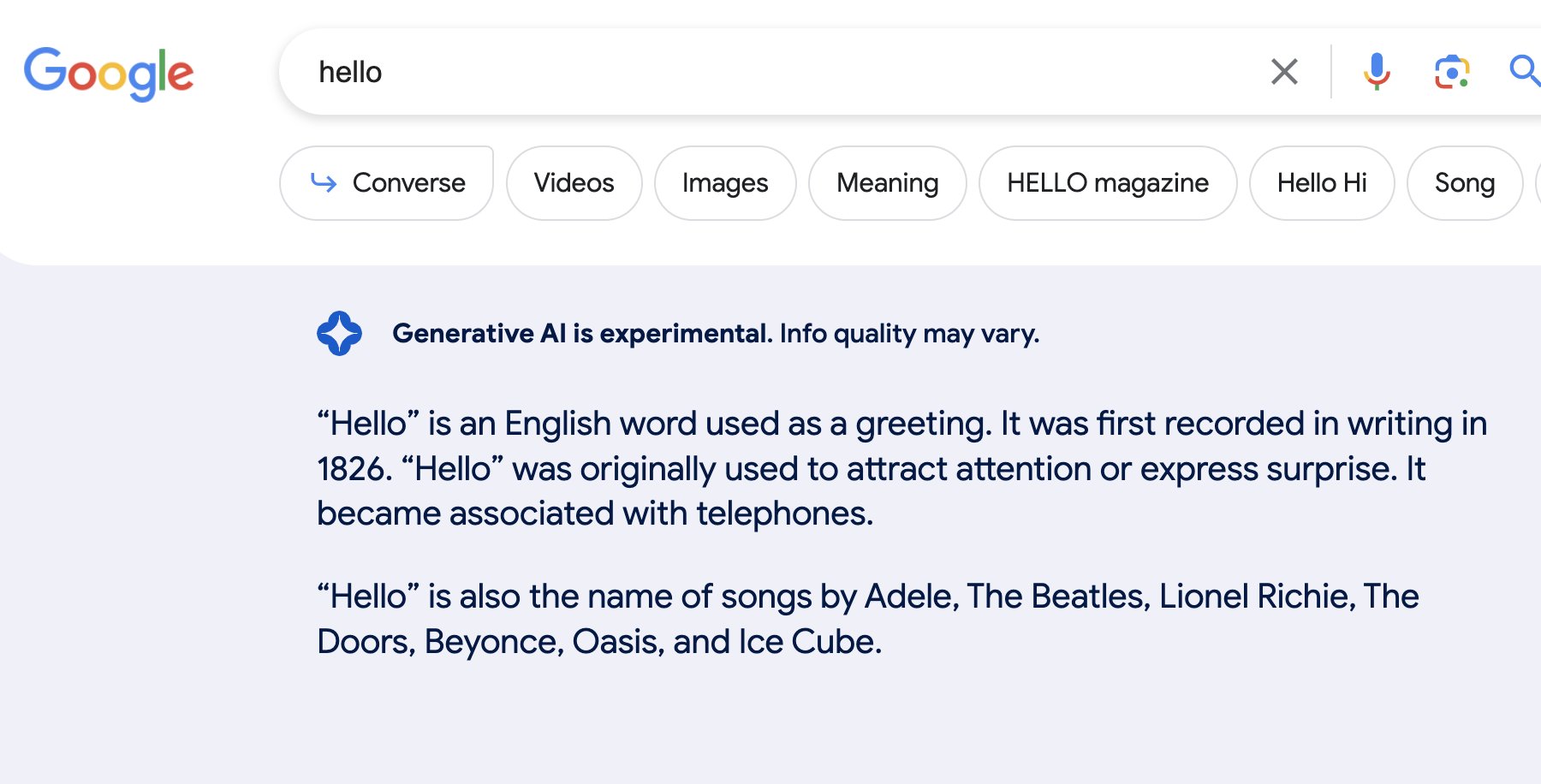Select the HELLO magazine chip
The height and width of the screenshot is (784, 1541).
[x=1108, y=183]
